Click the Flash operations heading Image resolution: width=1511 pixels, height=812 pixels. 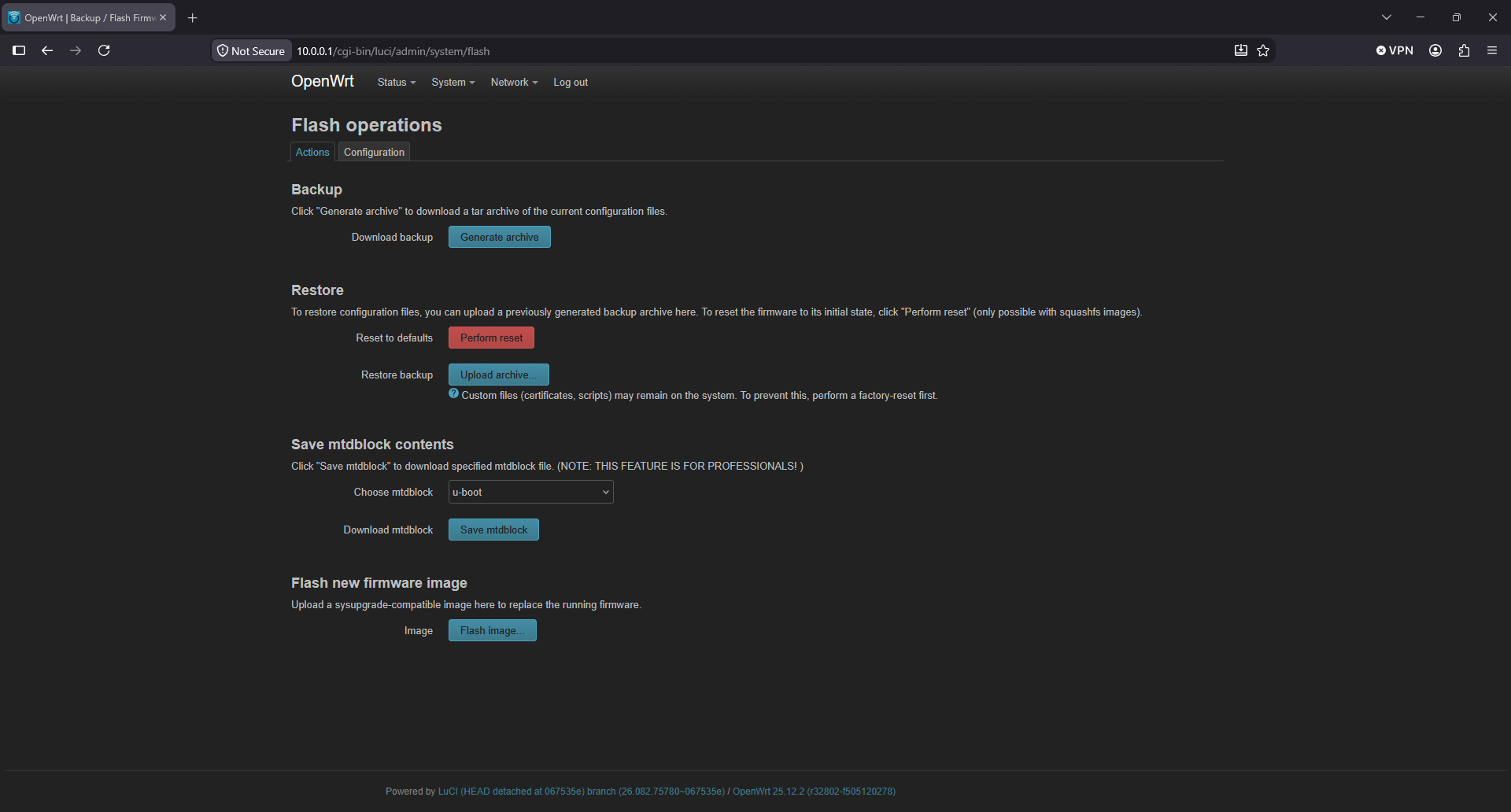[367, 125]
